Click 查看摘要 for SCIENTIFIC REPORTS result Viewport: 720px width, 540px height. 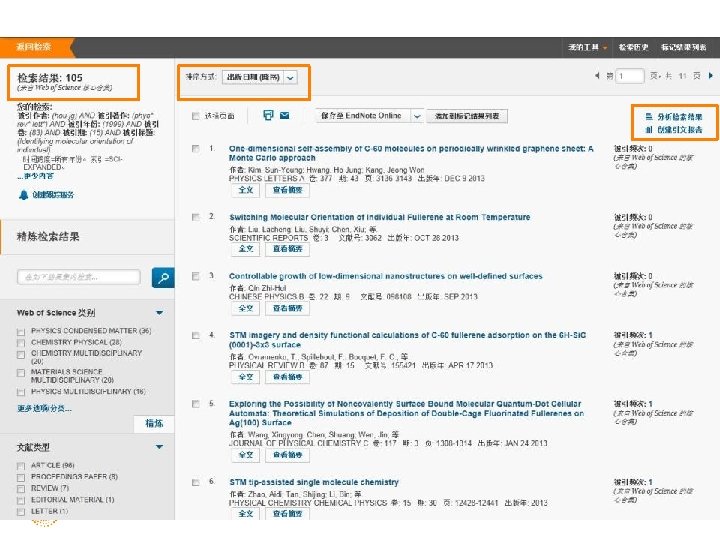287,249
